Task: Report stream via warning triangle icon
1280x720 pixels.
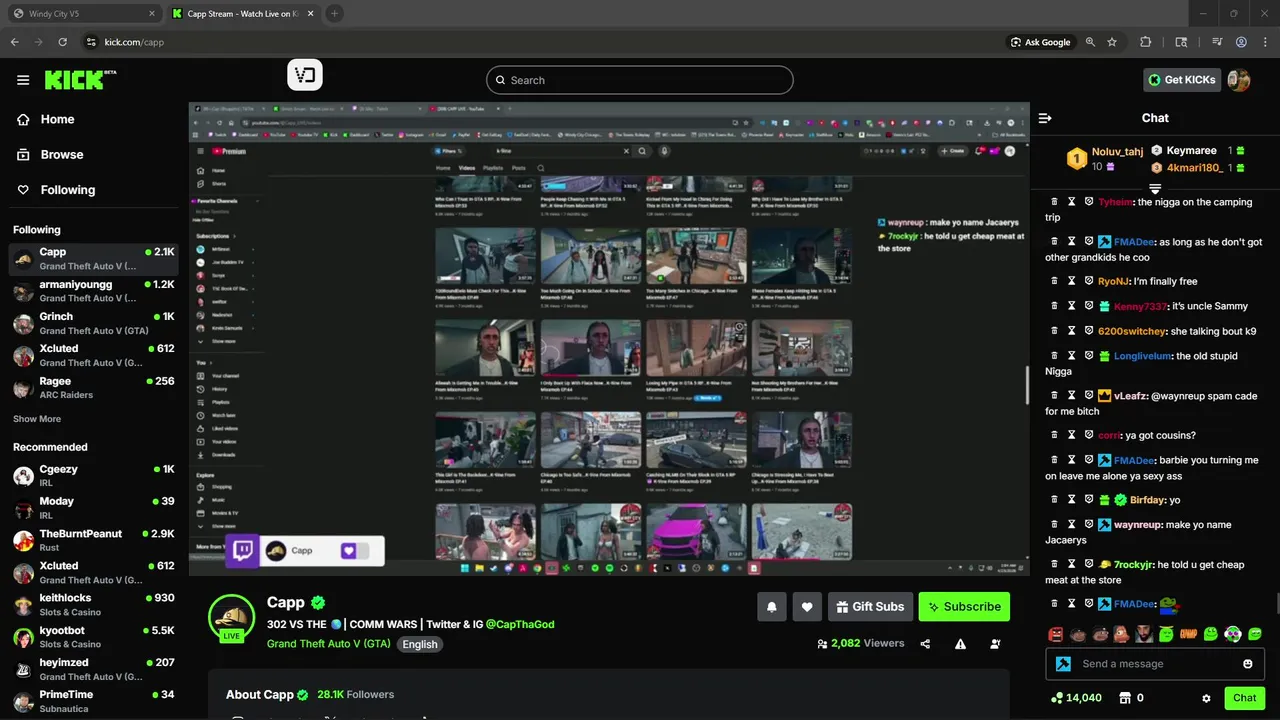Action: pyautogui.click(x=960, y=644)
